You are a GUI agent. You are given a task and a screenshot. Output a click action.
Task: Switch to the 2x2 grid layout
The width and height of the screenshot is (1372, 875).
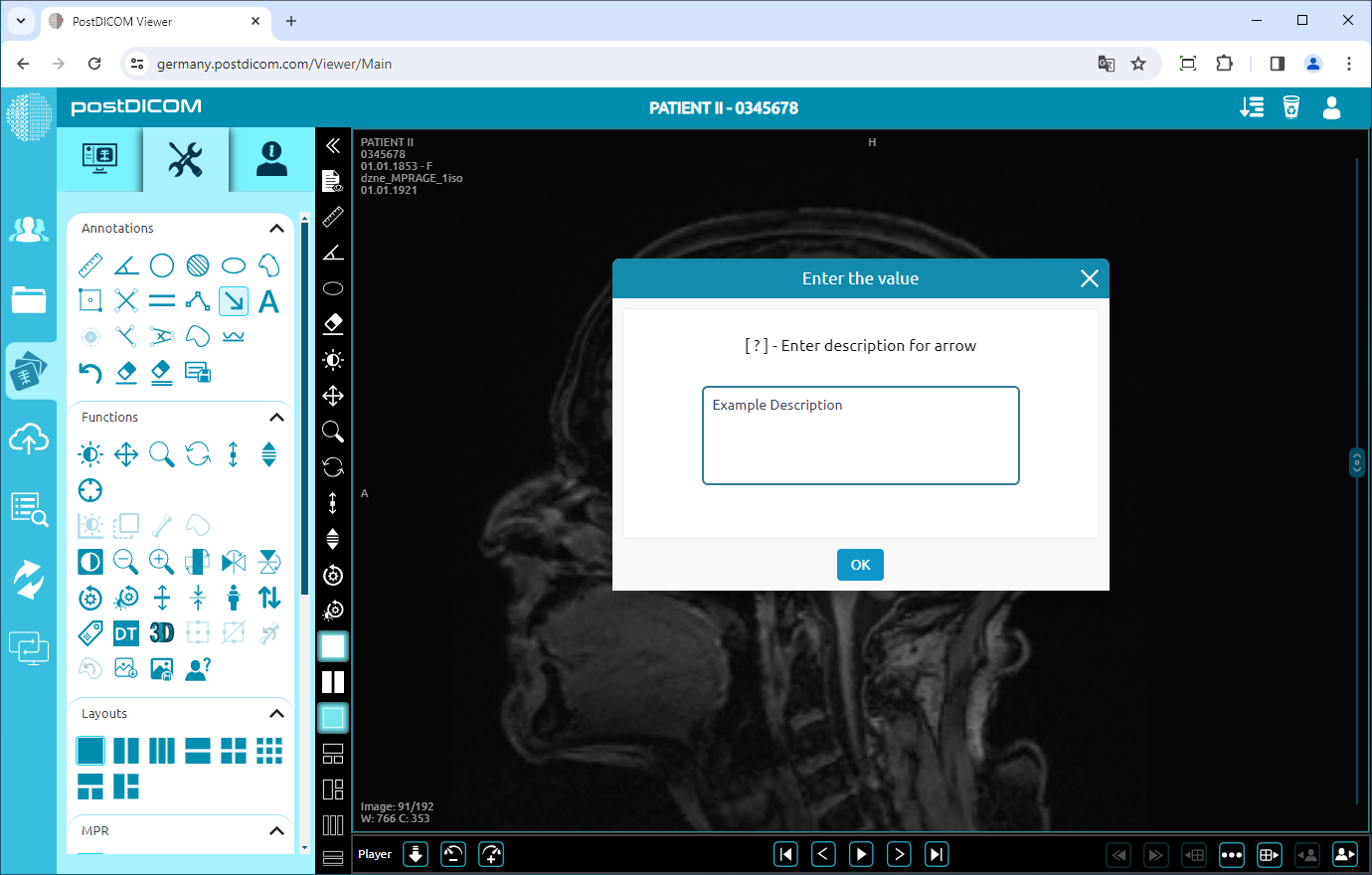234,751
